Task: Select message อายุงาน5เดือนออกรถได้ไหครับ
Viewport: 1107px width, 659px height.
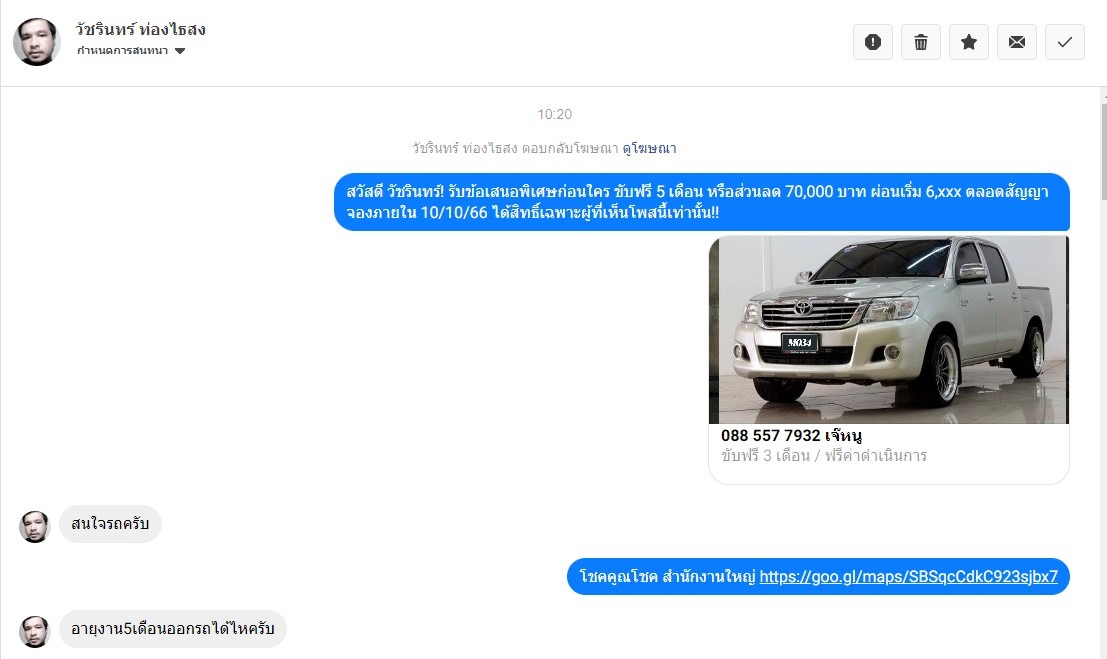Action: coord(173,629)
